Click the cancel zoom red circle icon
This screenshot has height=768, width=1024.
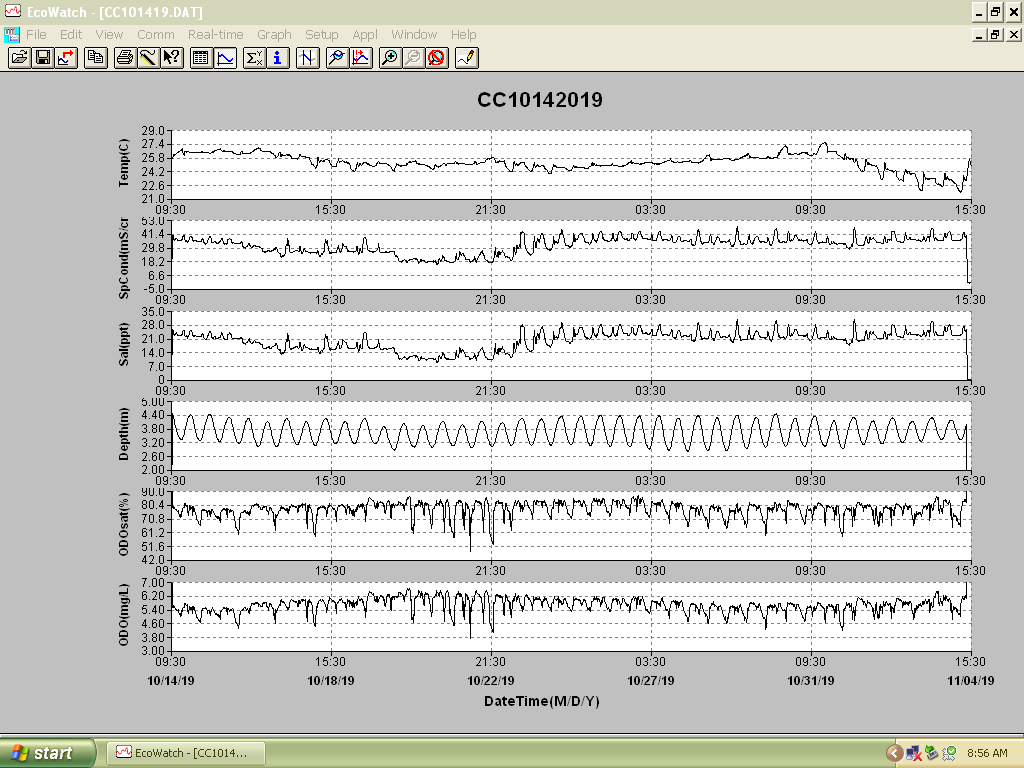click(x=437, y=58)
